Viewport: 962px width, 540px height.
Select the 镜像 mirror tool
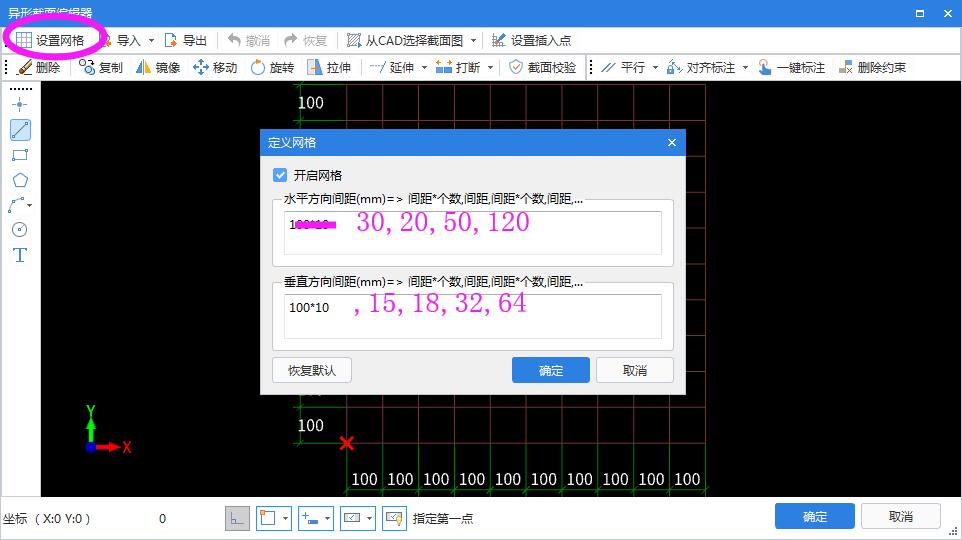158,68
